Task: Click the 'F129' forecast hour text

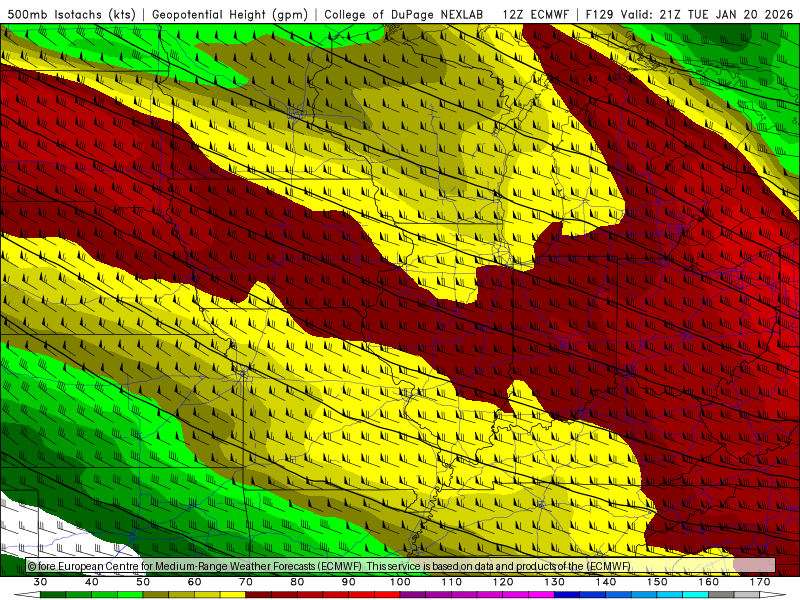Action: point(599,14)
